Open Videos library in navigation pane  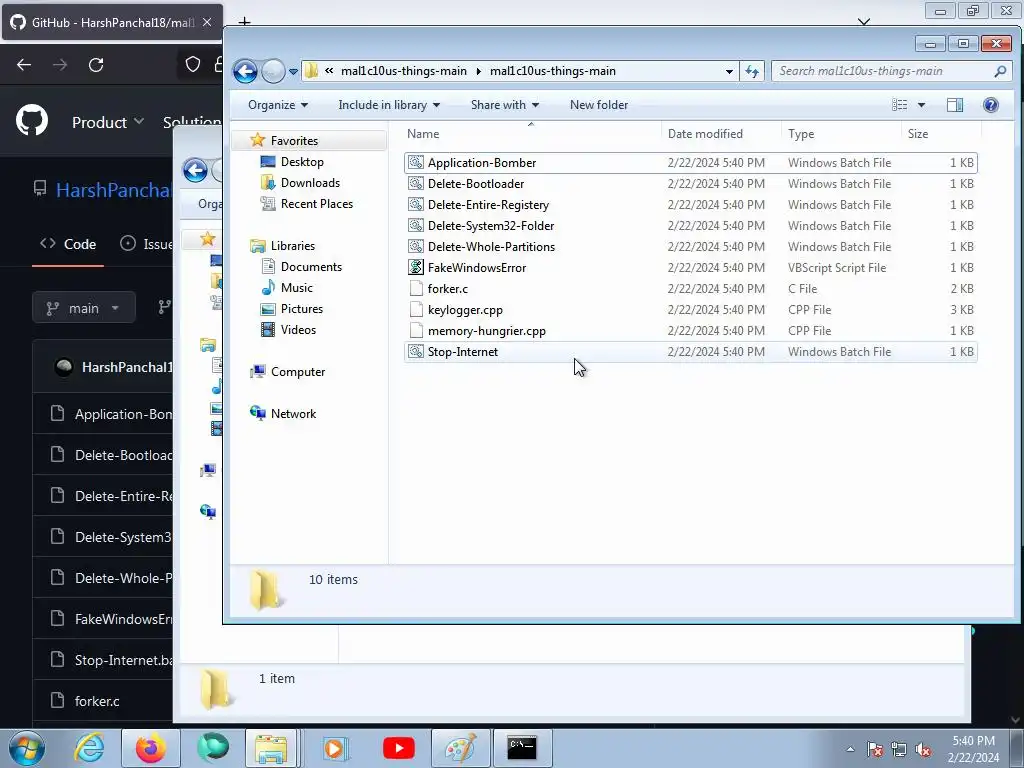[x=298, y=330]
